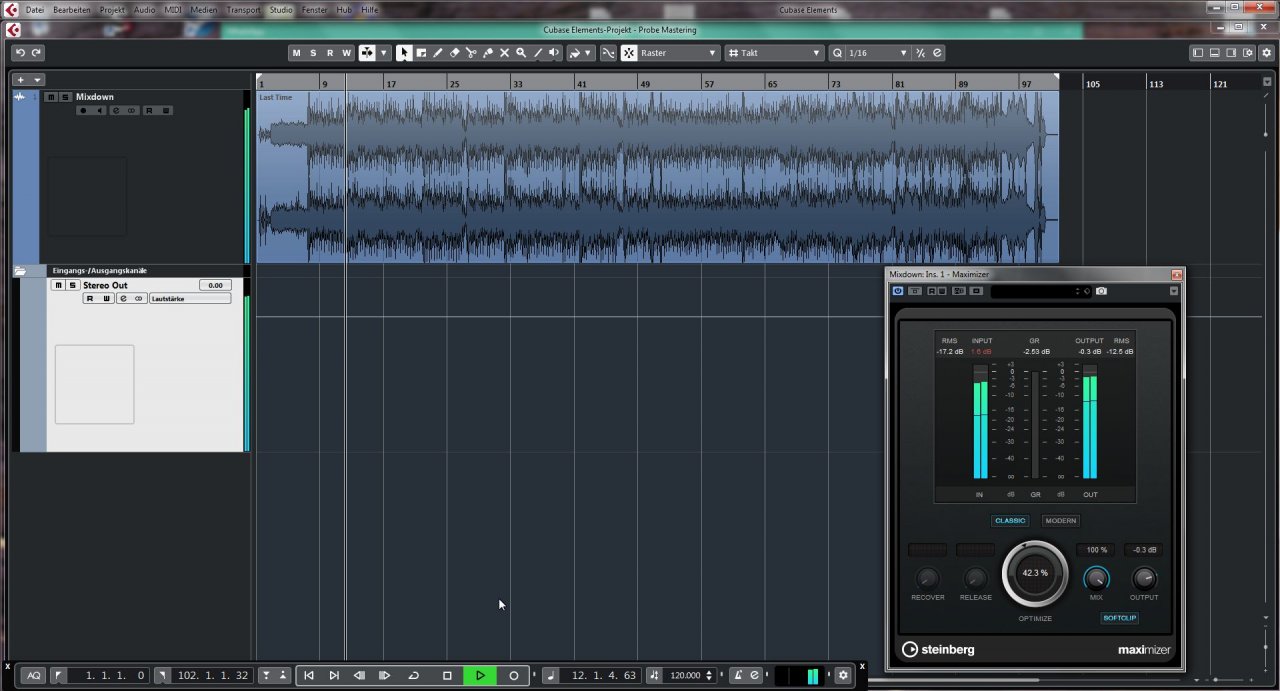This screenshot has width=1280, height=691.
Task: Switch Maximizer to MODERN mode
Action: coord(1061,521)
